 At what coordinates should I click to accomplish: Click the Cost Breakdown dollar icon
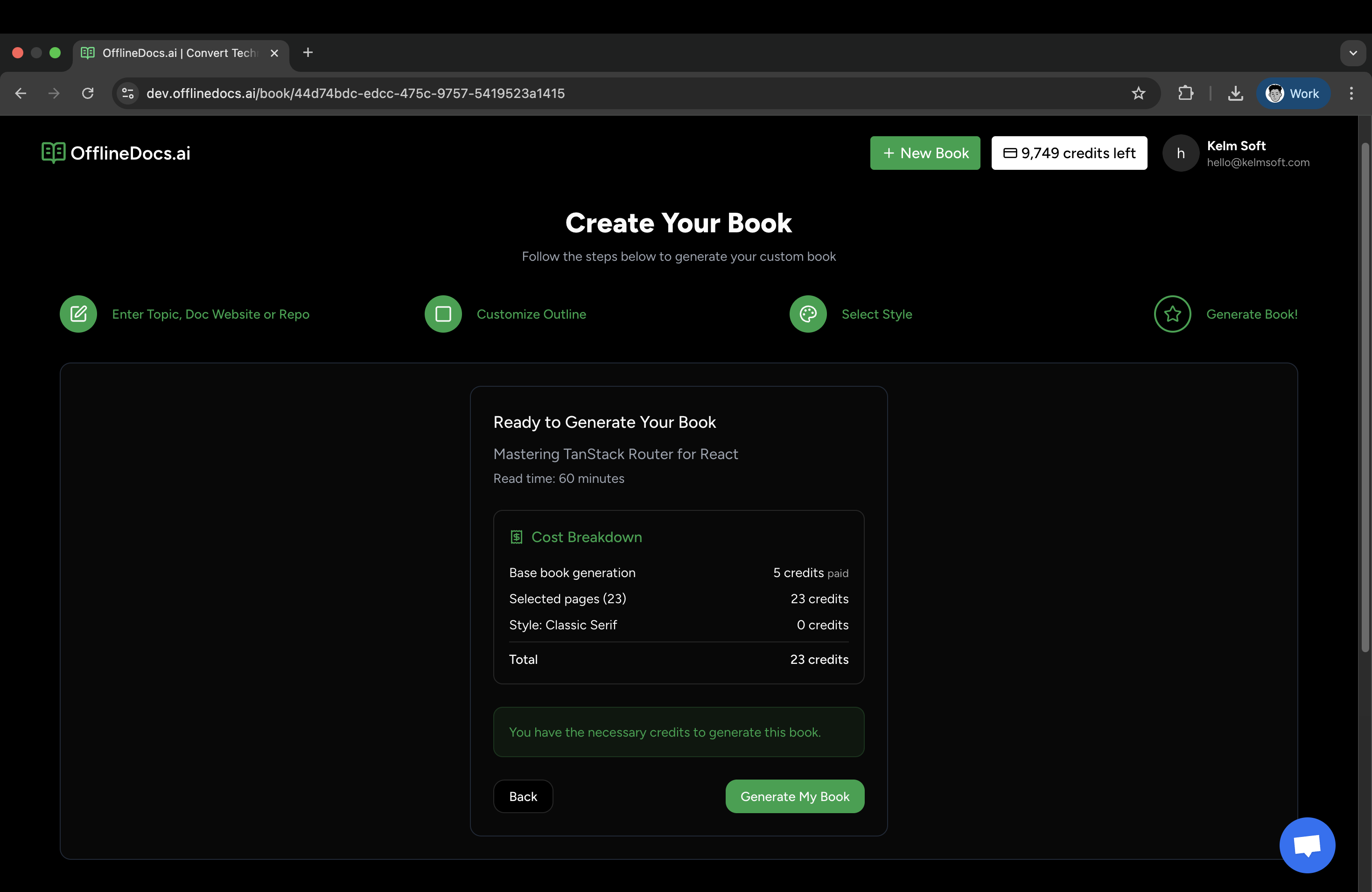tap(516, 537)
